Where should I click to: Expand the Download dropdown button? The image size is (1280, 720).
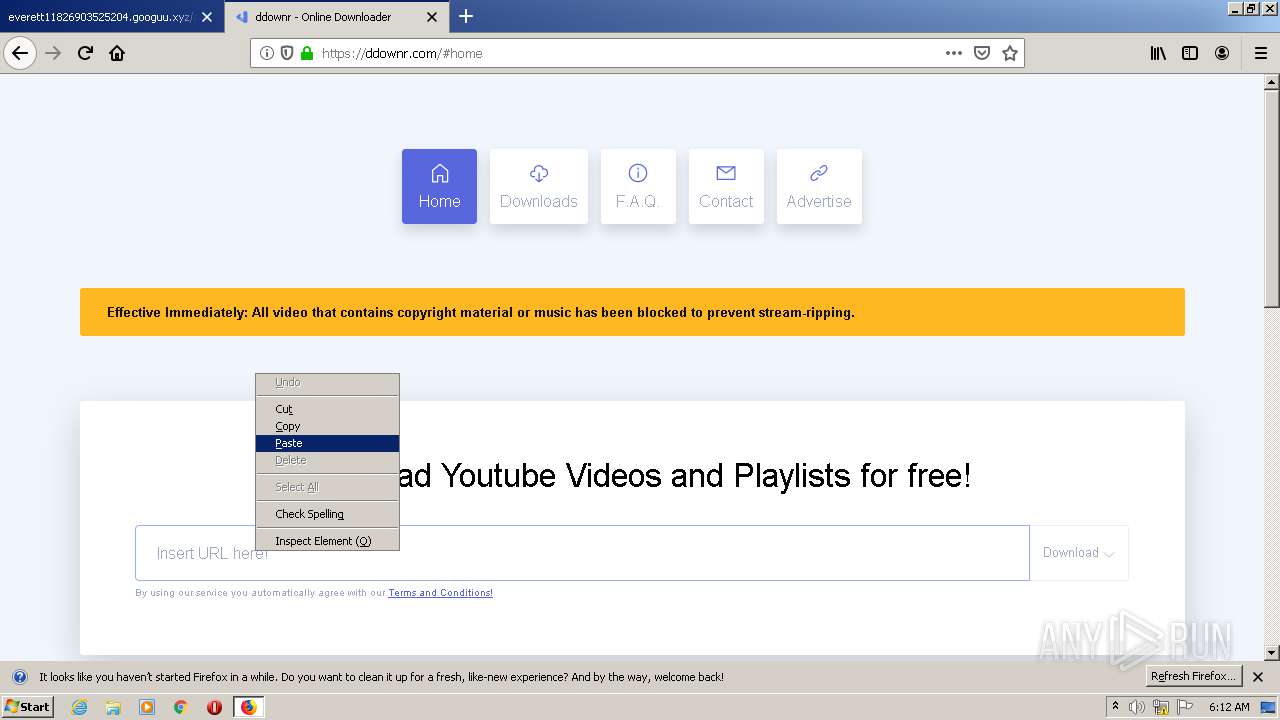1079,553
